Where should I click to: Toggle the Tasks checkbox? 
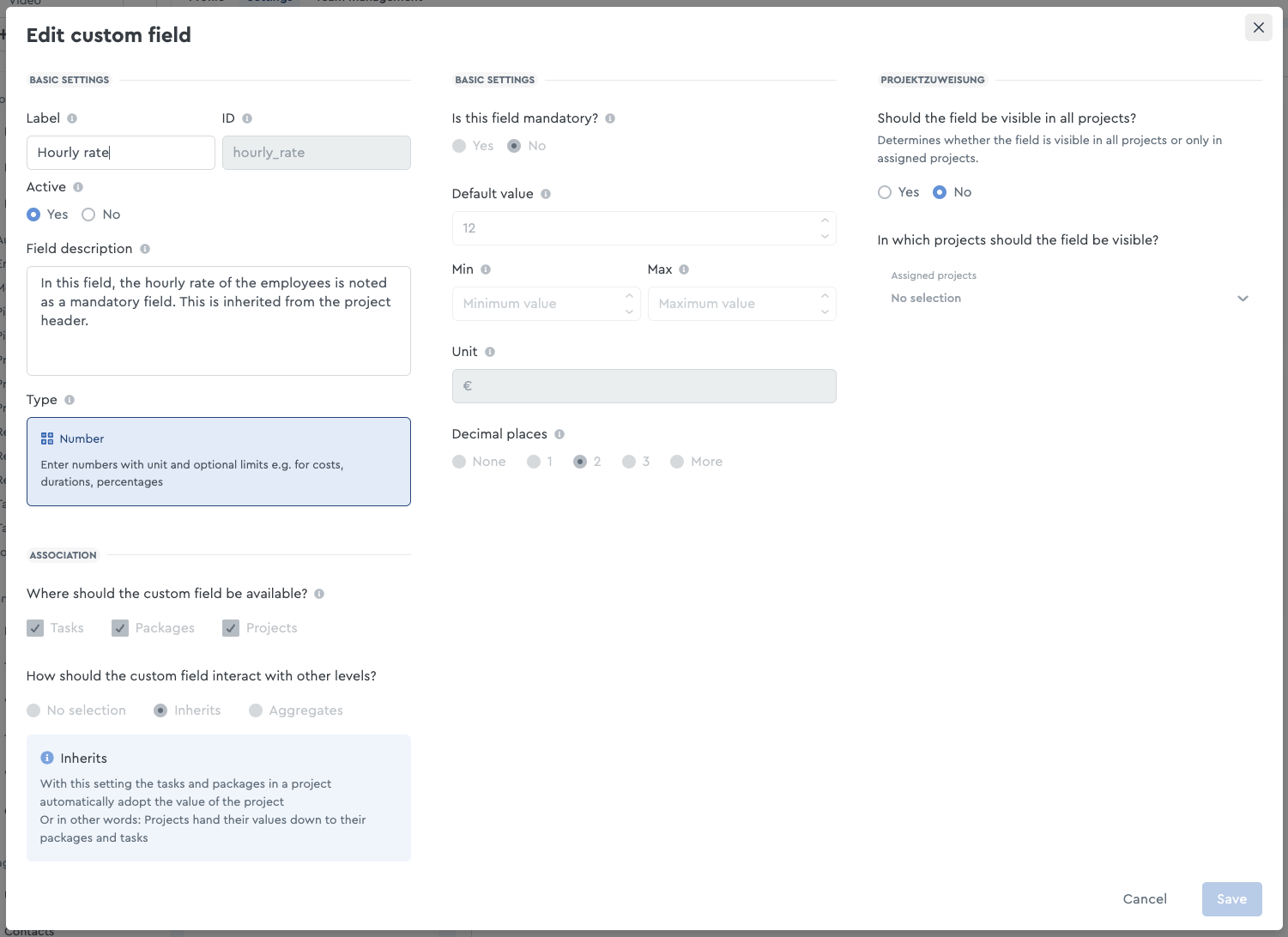coord(35,628)
